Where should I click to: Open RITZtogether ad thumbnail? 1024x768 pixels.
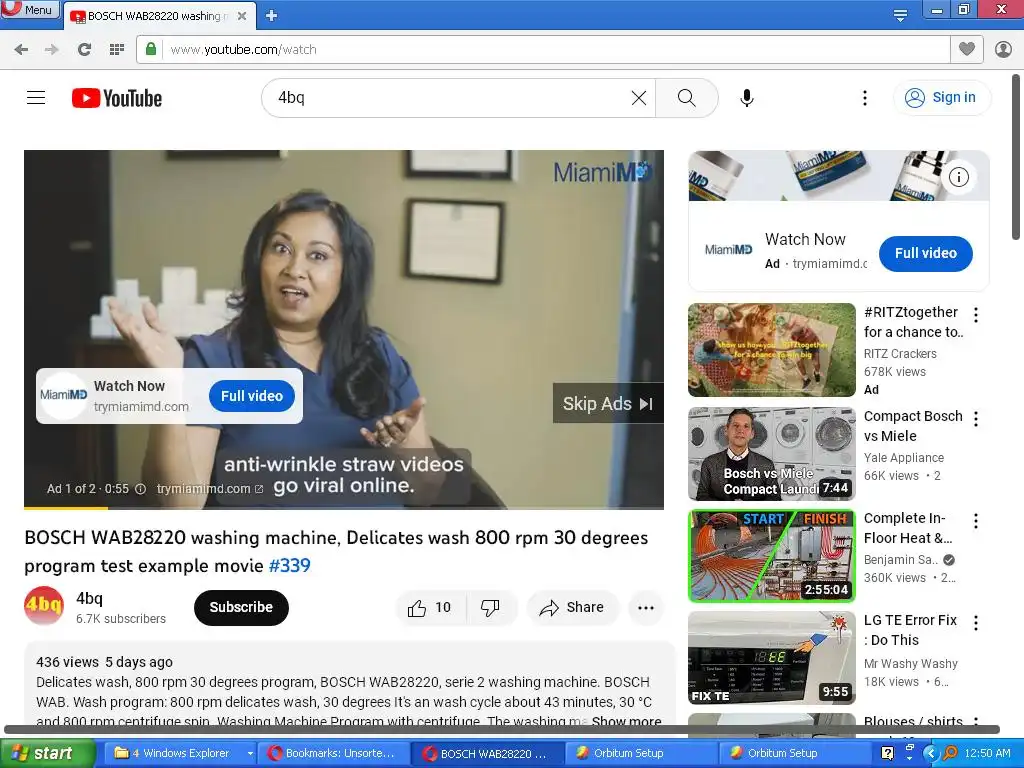click(771, 349)
